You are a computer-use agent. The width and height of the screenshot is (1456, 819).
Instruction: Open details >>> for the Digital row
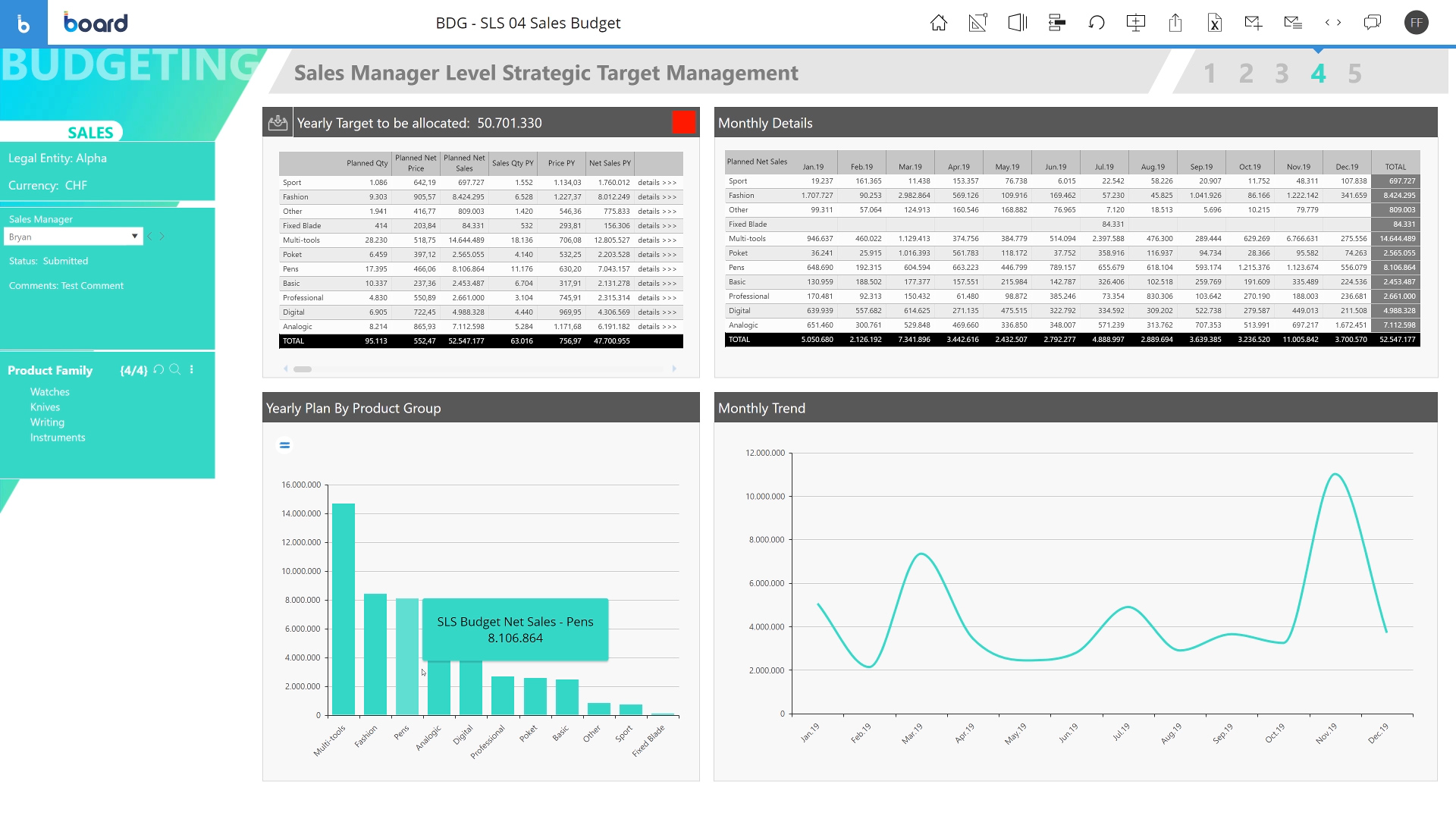657,312
